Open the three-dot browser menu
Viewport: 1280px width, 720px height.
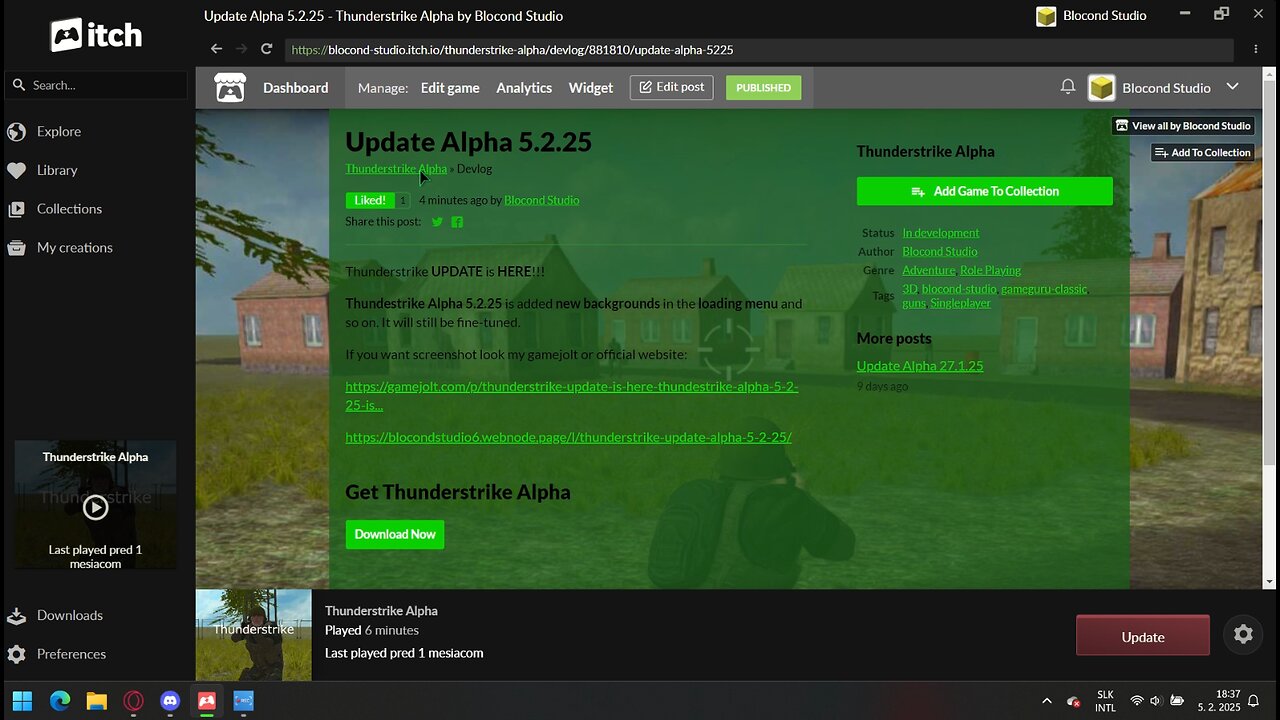click(x=1256, y=49)
